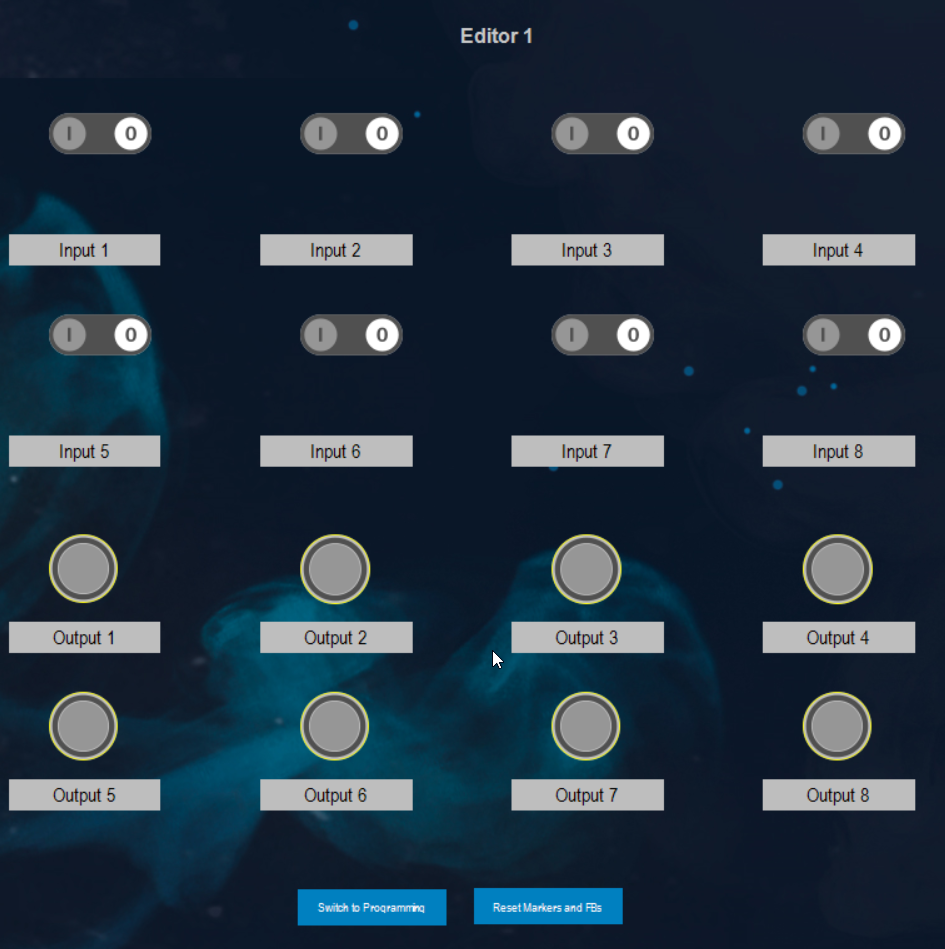This screenshot has width=945, height=949.
Task: Turn on the switch above Input 4
Action: [x=853, y=133]
